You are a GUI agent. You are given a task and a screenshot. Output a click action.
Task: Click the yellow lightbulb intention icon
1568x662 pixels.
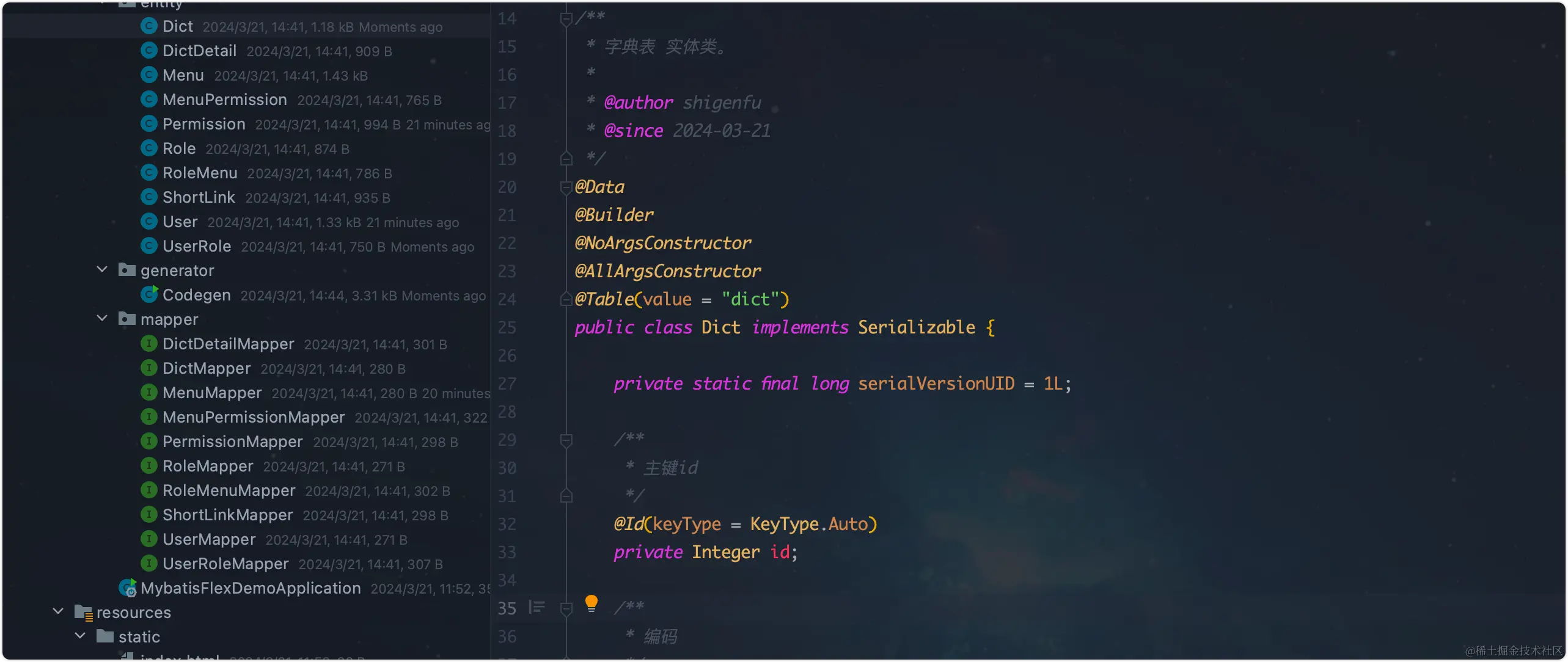click(x=591, y=603)
